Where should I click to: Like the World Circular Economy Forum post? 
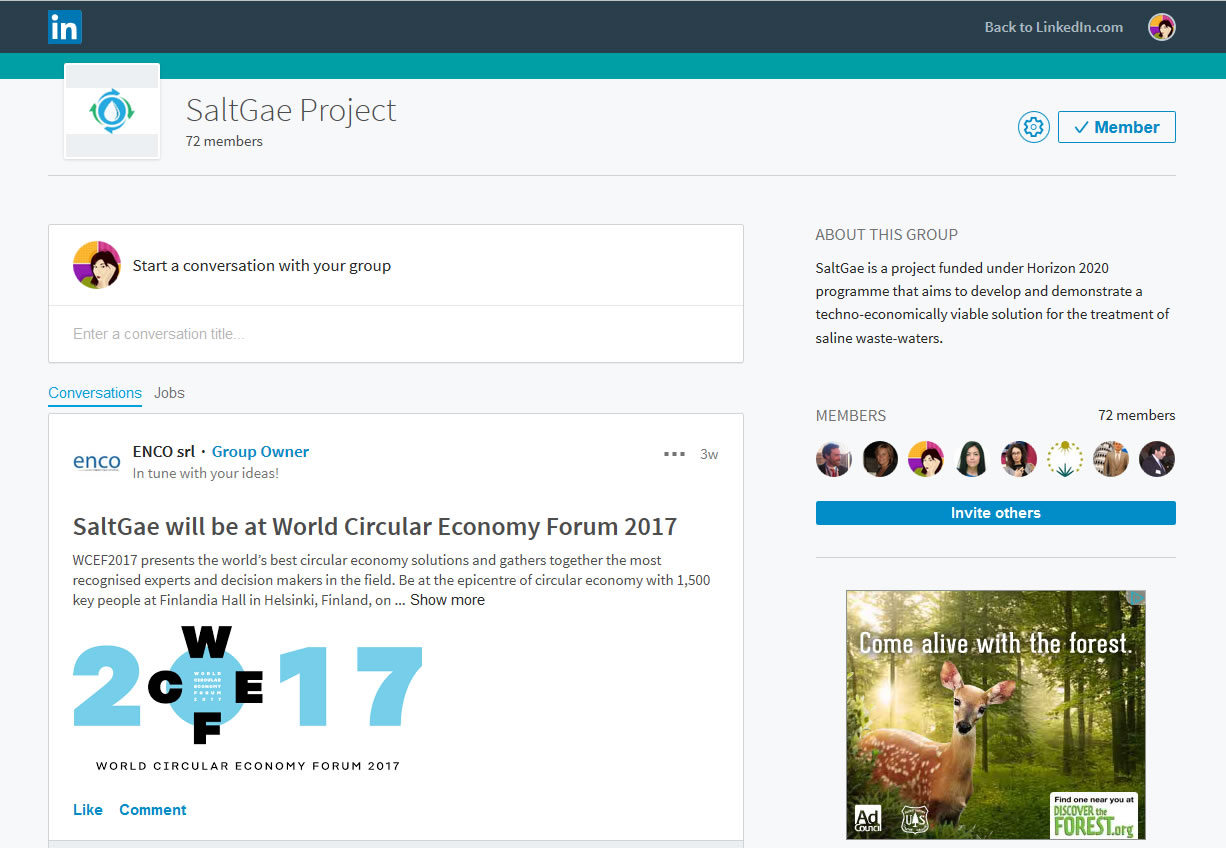click(x=88, y=810)
